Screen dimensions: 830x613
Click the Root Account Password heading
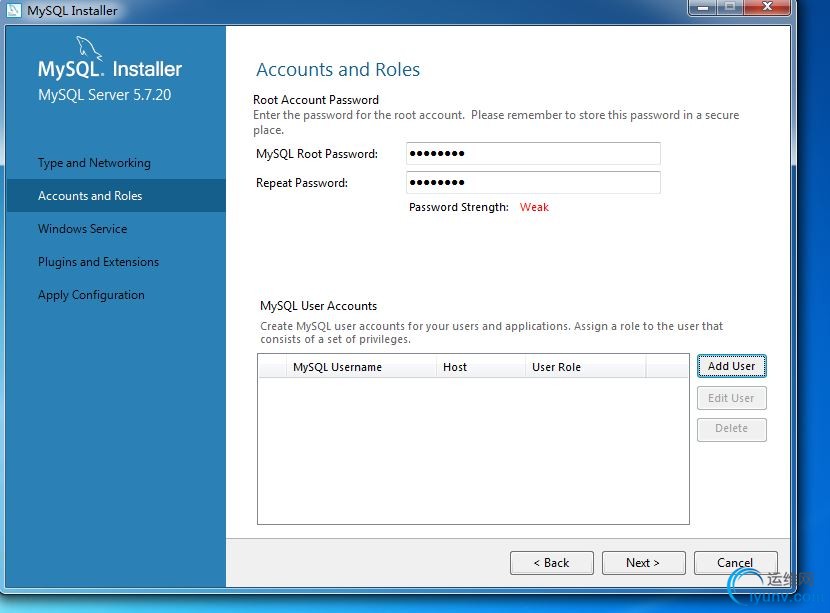[x=316, y=100]
